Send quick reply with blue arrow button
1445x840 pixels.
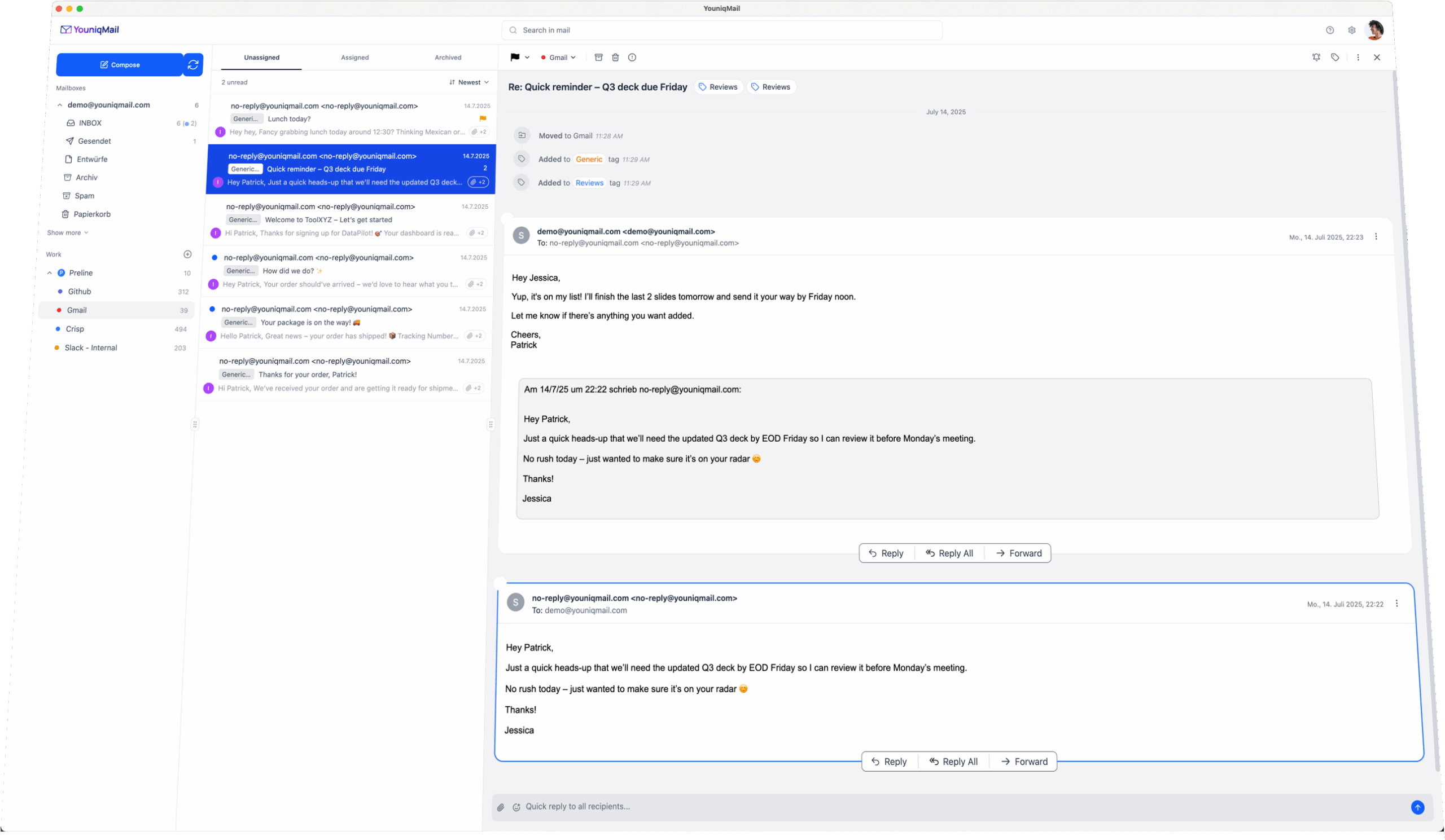[x=1417, y=807]
